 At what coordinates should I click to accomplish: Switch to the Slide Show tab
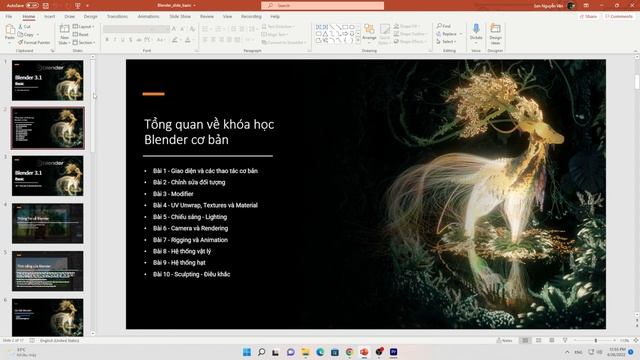click(x=180, y=16)
